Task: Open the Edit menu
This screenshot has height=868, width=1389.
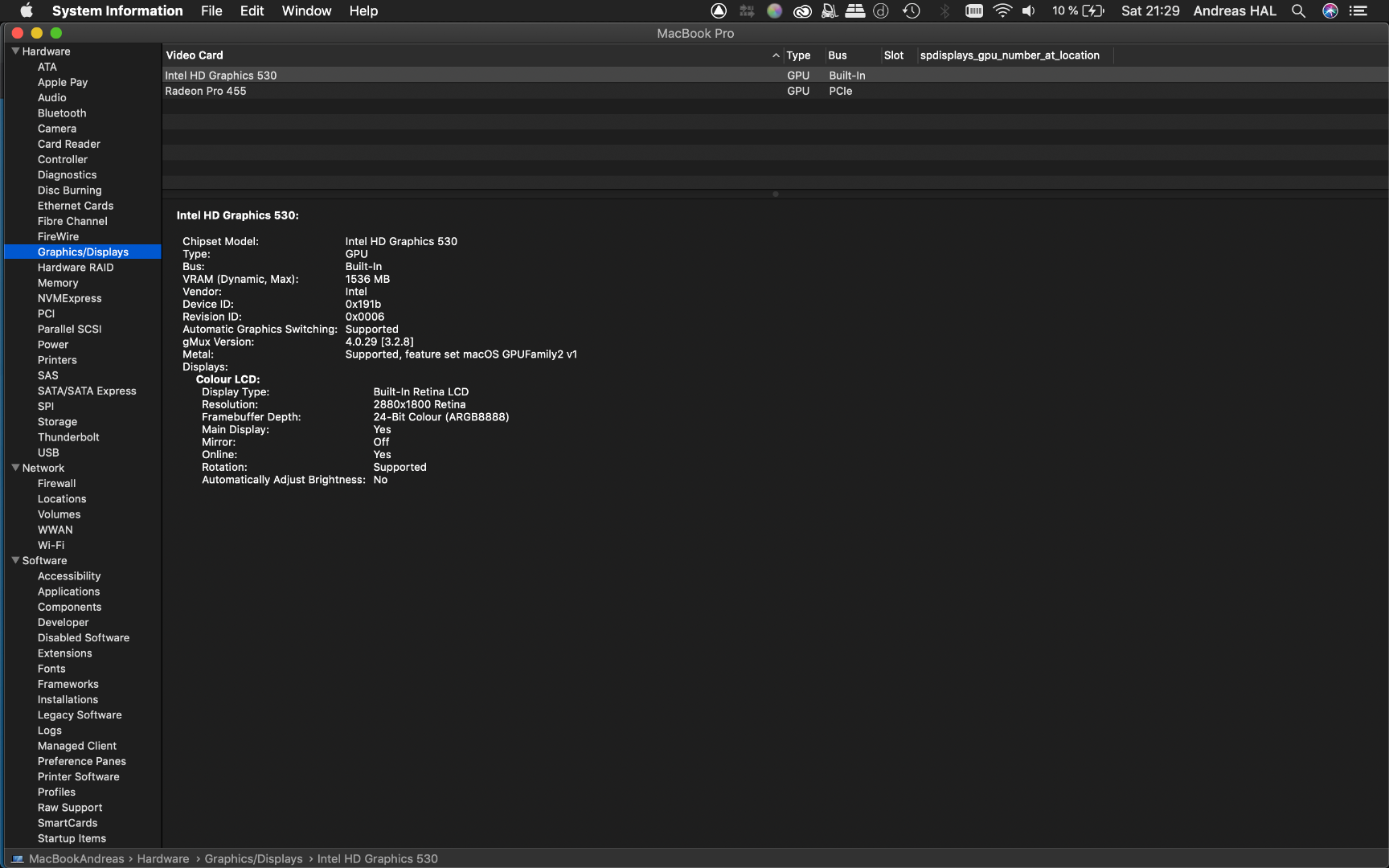Action: 252,10
